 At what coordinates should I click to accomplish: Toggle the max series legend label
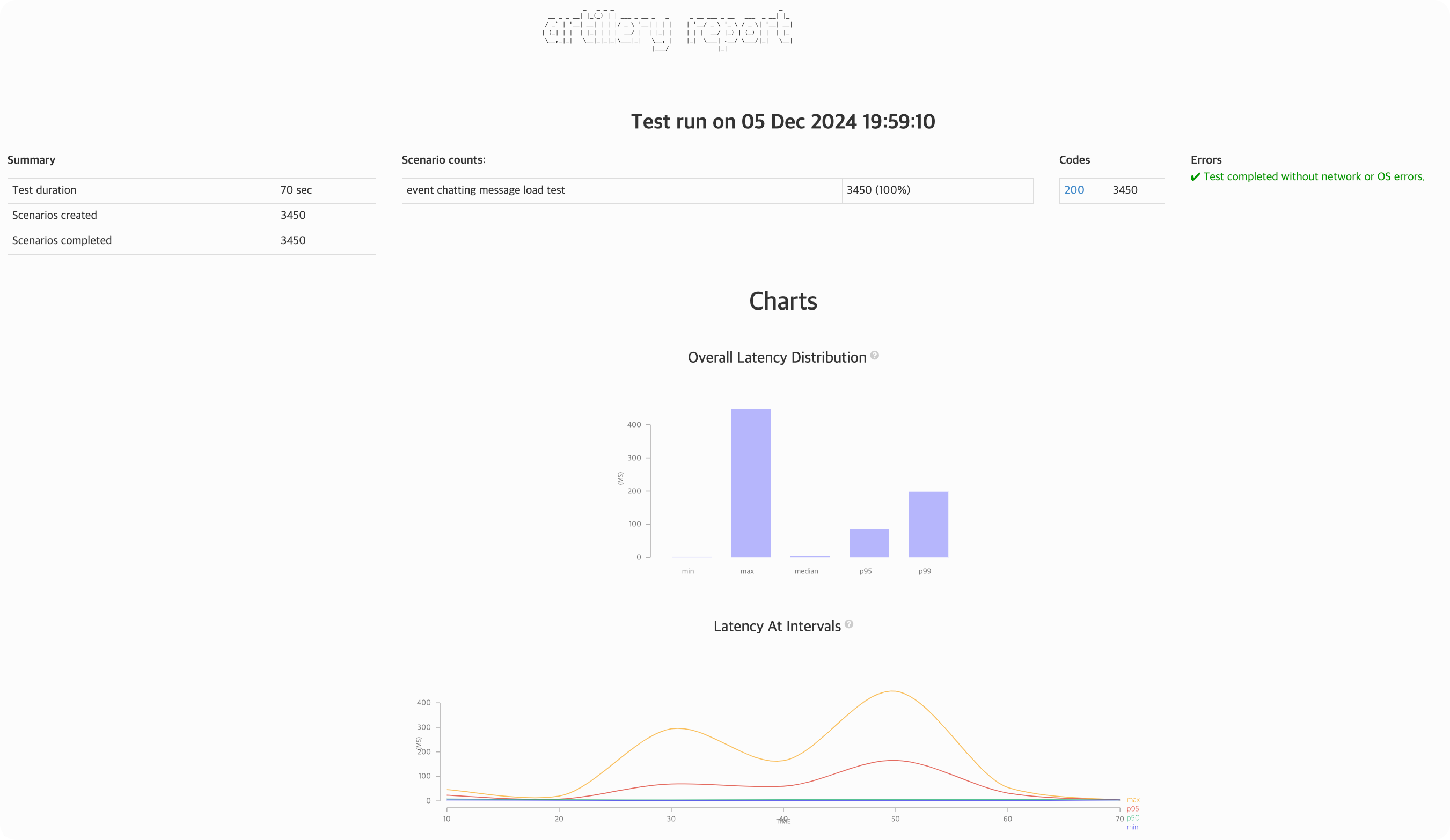point(1133,800)
